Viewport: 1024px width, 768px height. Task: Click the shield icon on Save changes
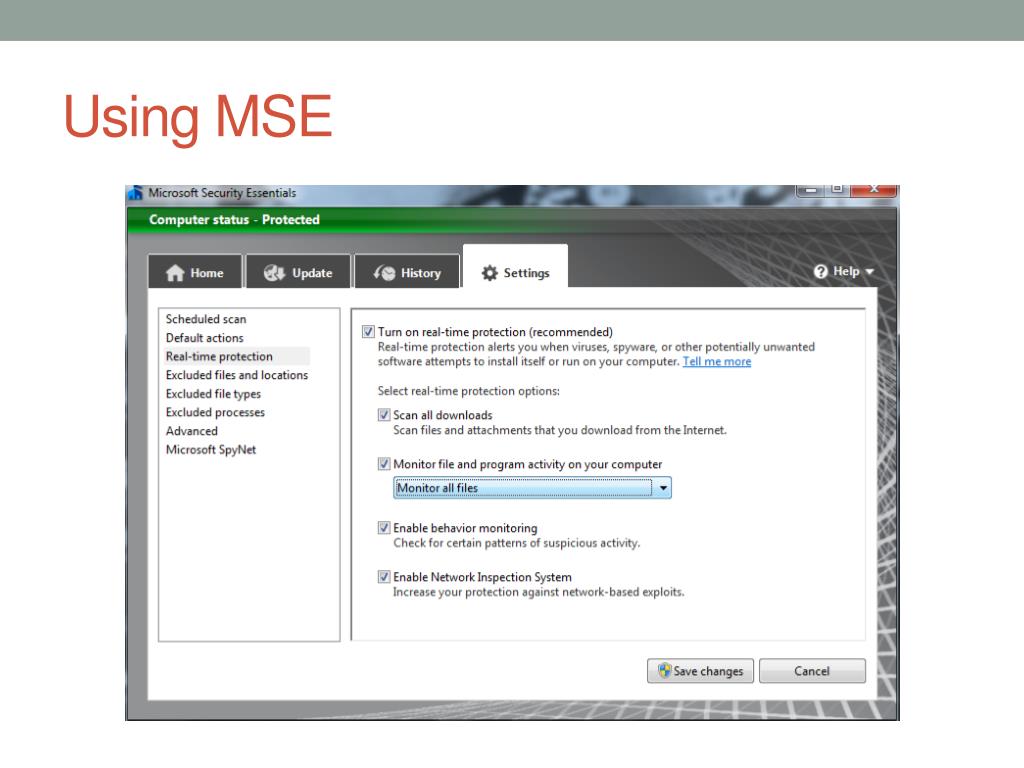click(x=664, y=671)
